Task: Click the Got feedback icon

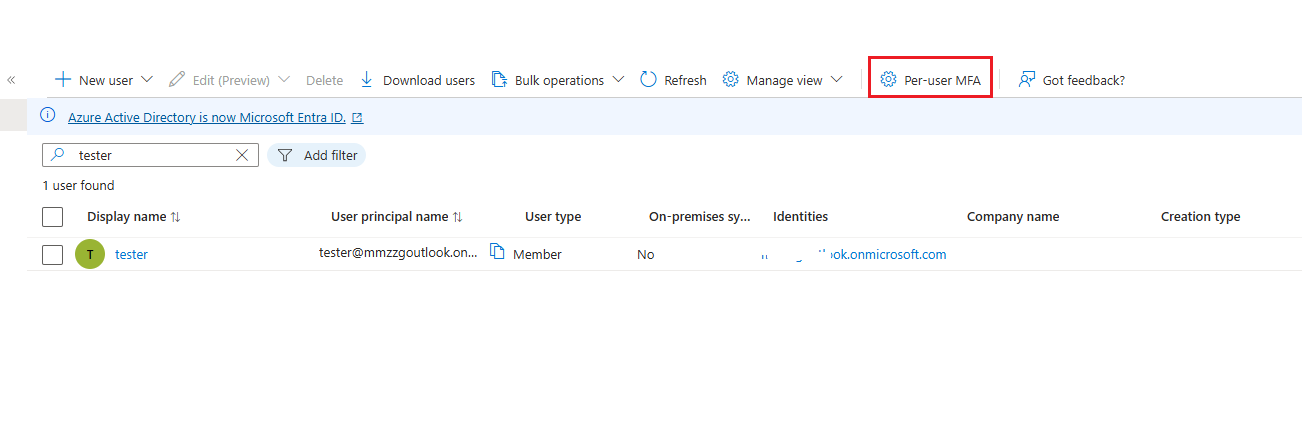Action: (x=1026, y=80)
